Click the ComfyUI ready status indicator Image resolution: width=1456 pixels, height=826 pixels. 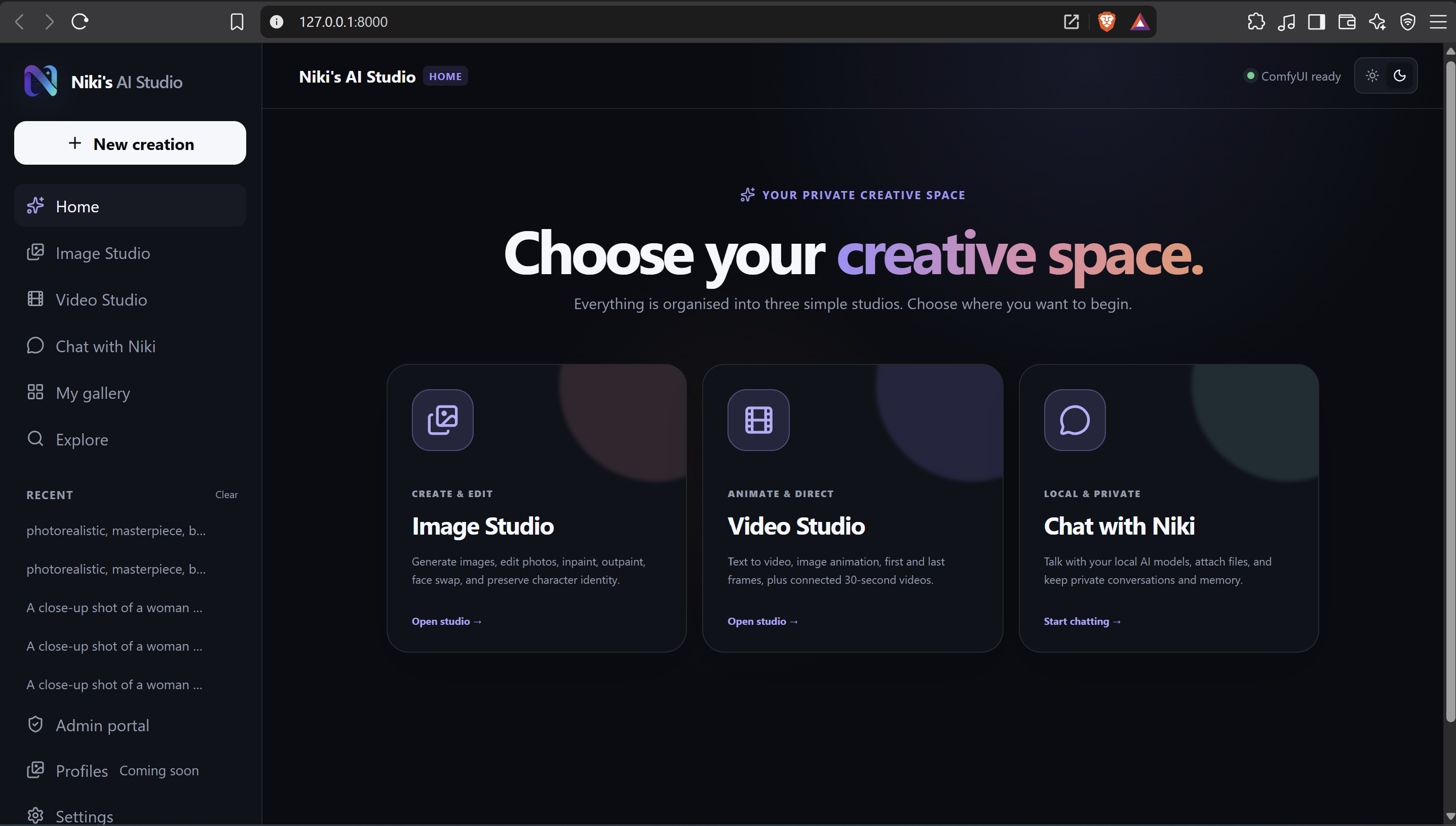click(x=1292, y=76)
